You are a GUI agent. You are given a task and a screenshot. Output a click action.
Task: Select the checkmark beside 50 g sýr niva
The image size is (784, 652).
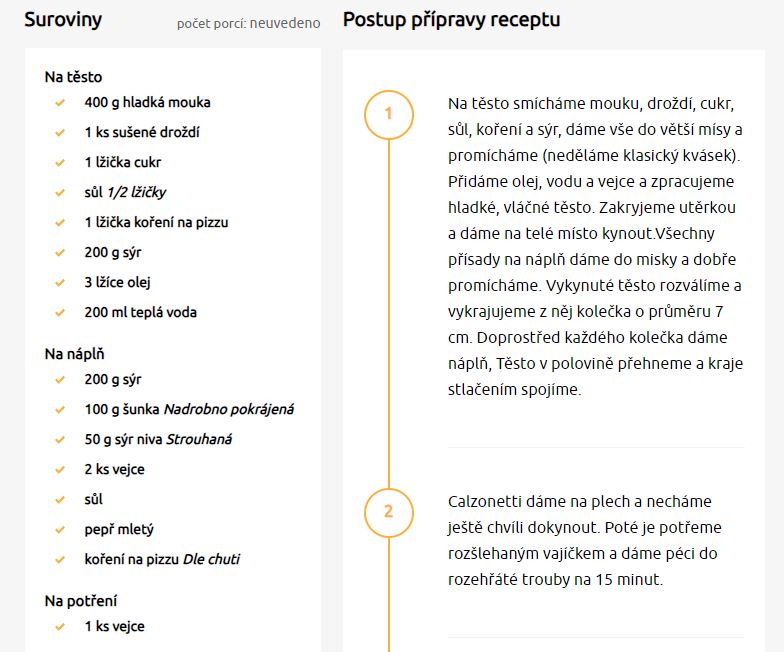[61, 439]
